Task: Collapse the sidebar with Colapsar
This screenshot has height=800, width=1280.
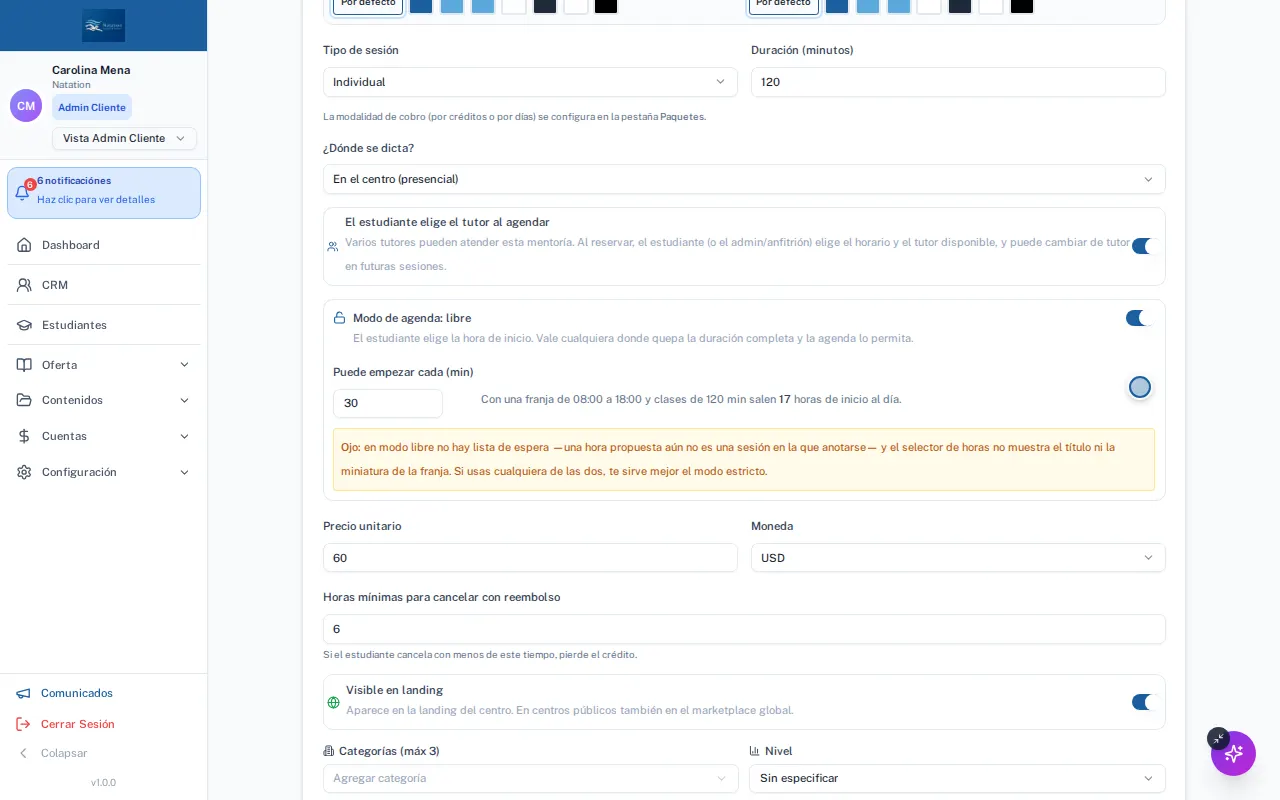Action: [52, 753]
